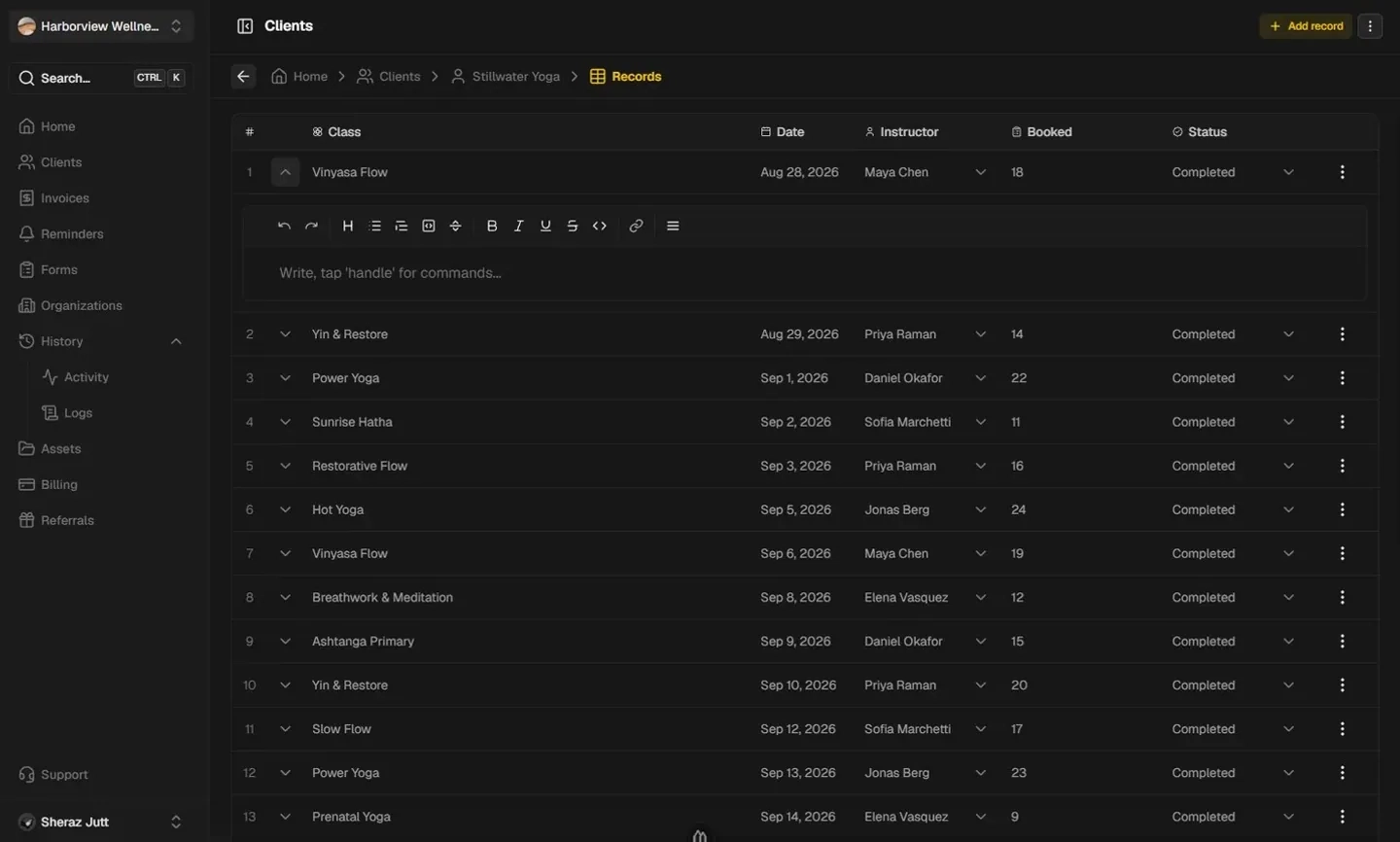Undo the last edit in the note editor
The width and height of the screenshot is (1400, 842).
point(284,226)
